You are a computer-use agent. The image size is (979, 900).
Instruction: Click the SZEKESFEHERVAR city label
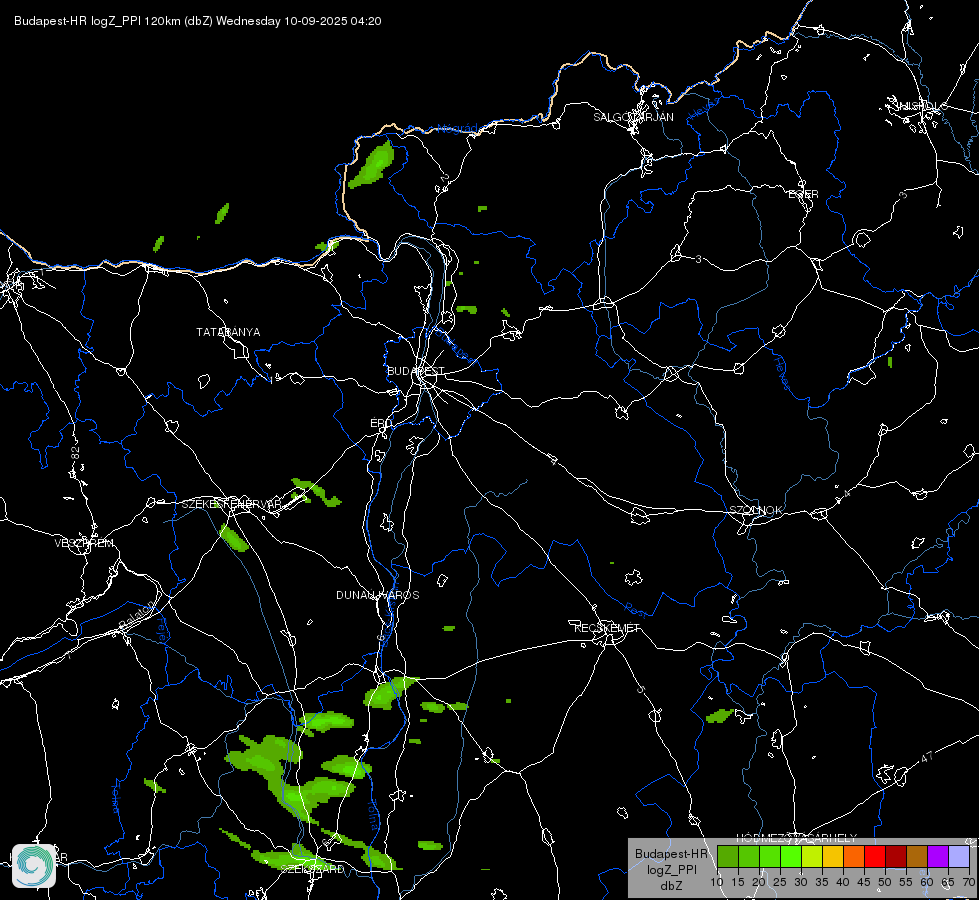point(231,504)
